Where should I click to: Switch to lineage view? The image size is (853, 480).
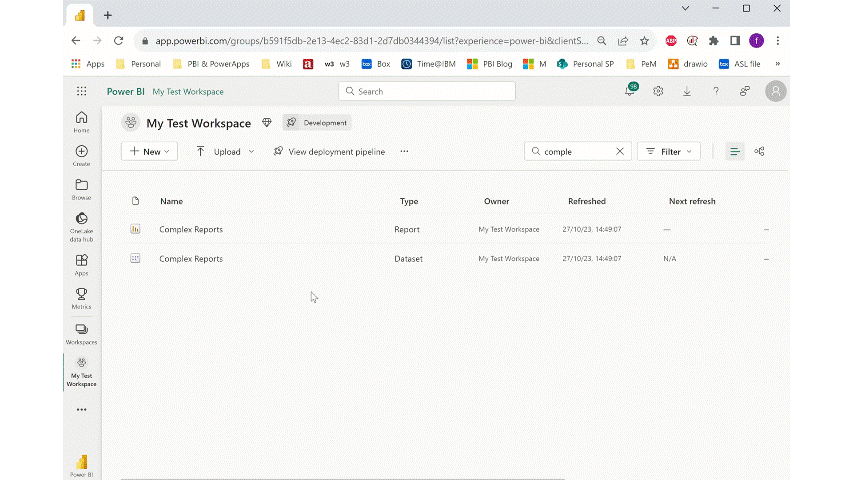760,151
